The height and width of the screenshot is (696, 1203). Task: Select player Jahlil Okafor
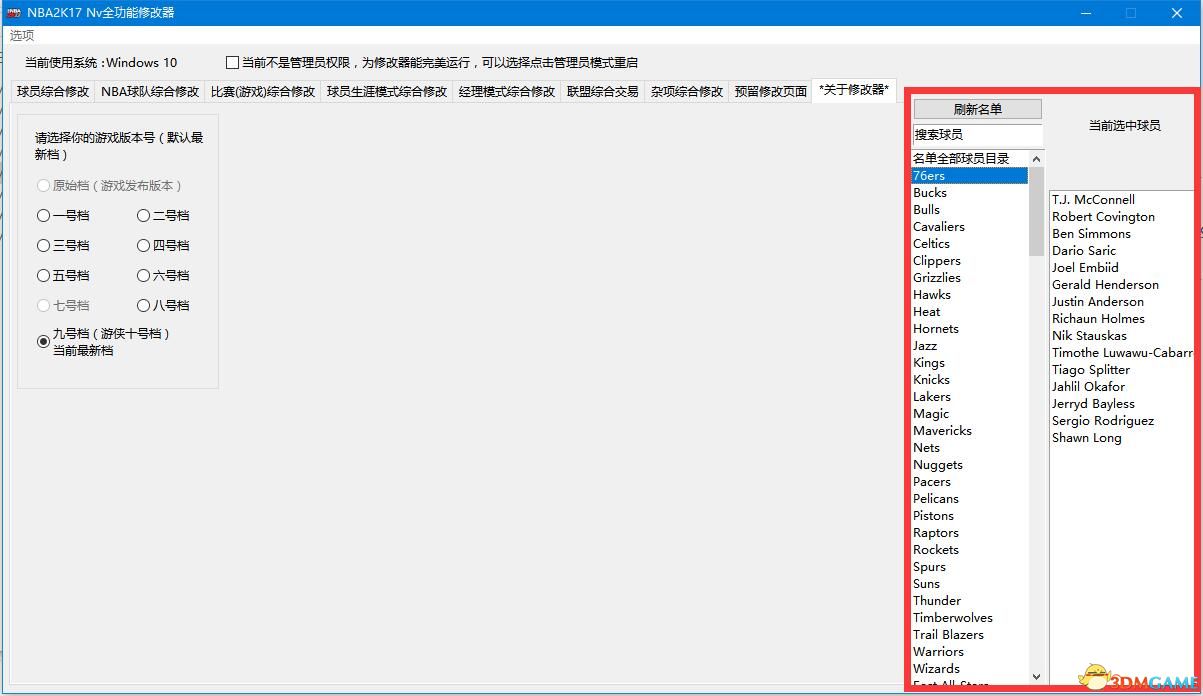pyautogui.click(x=1122, y=387)
